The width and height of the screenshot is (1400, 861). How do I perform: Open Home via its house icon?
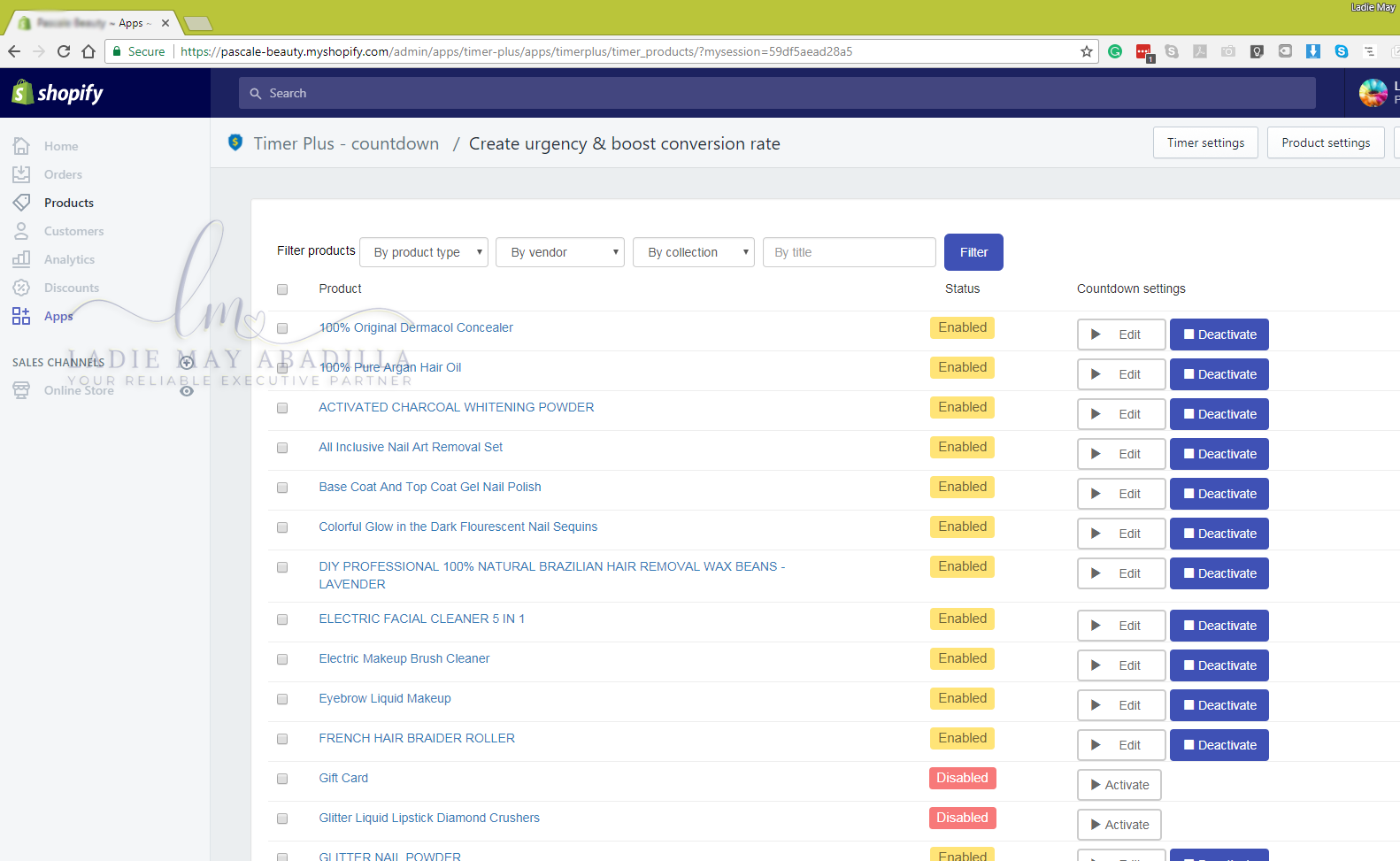pos(21,146)
